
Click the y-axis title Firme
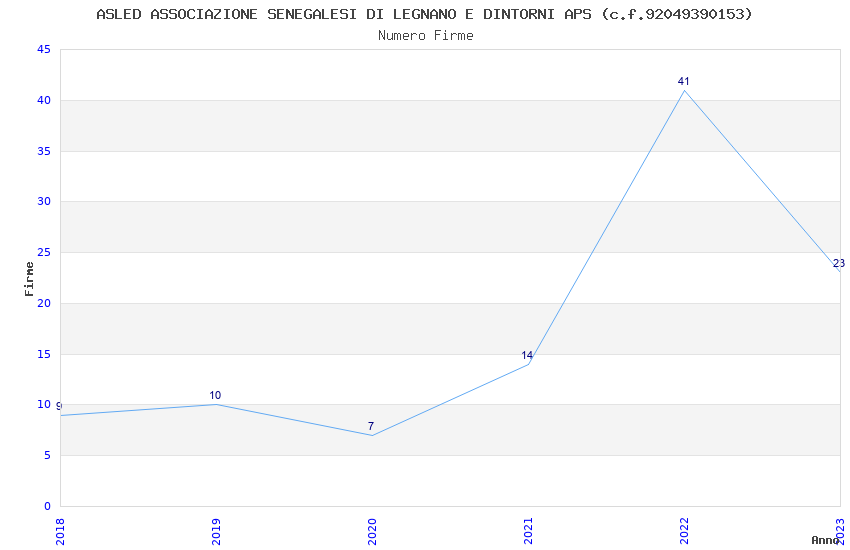tap(29, 279)
